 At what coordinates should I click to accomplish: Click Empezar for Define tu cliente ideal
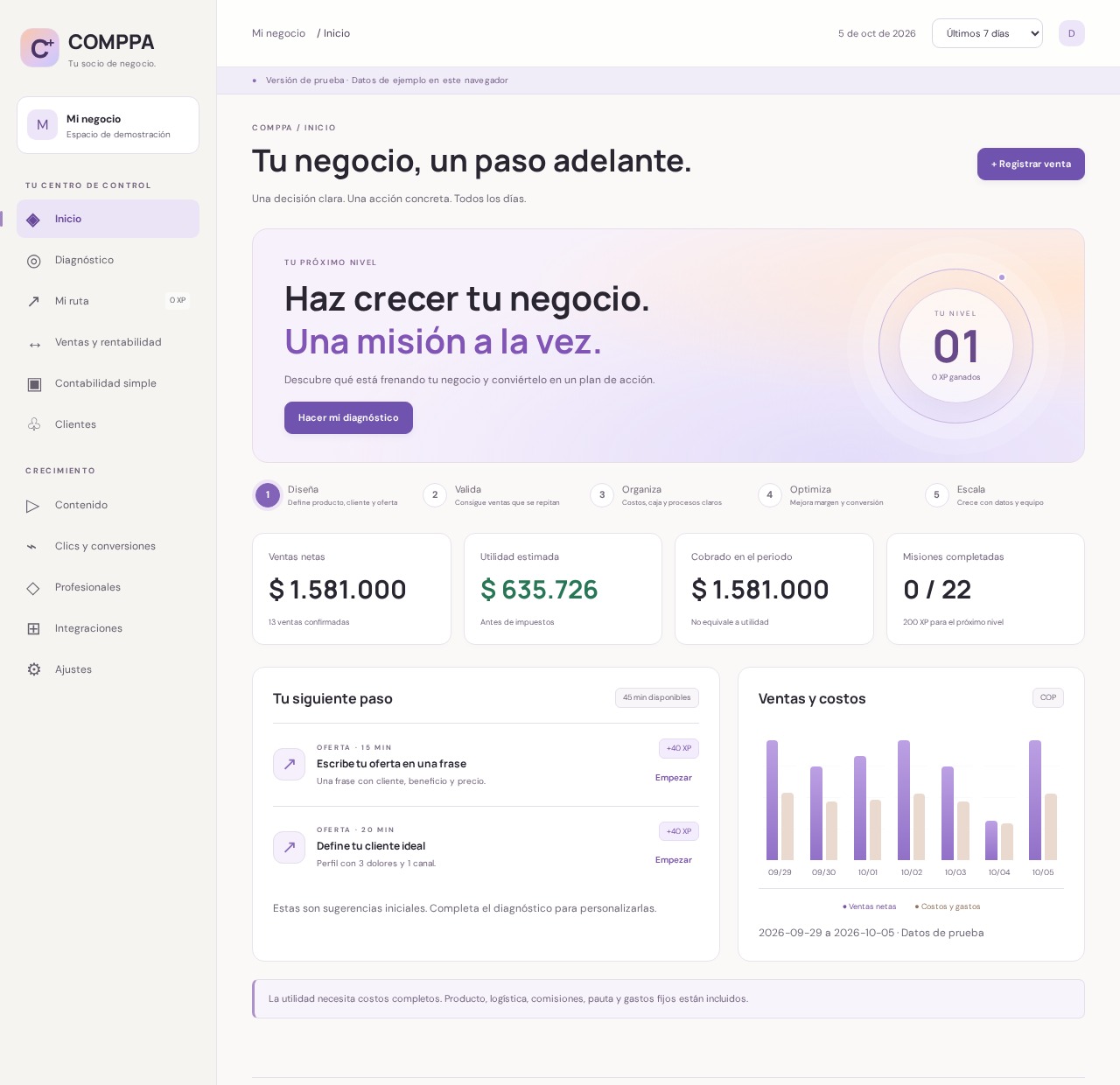click(674, 860)
